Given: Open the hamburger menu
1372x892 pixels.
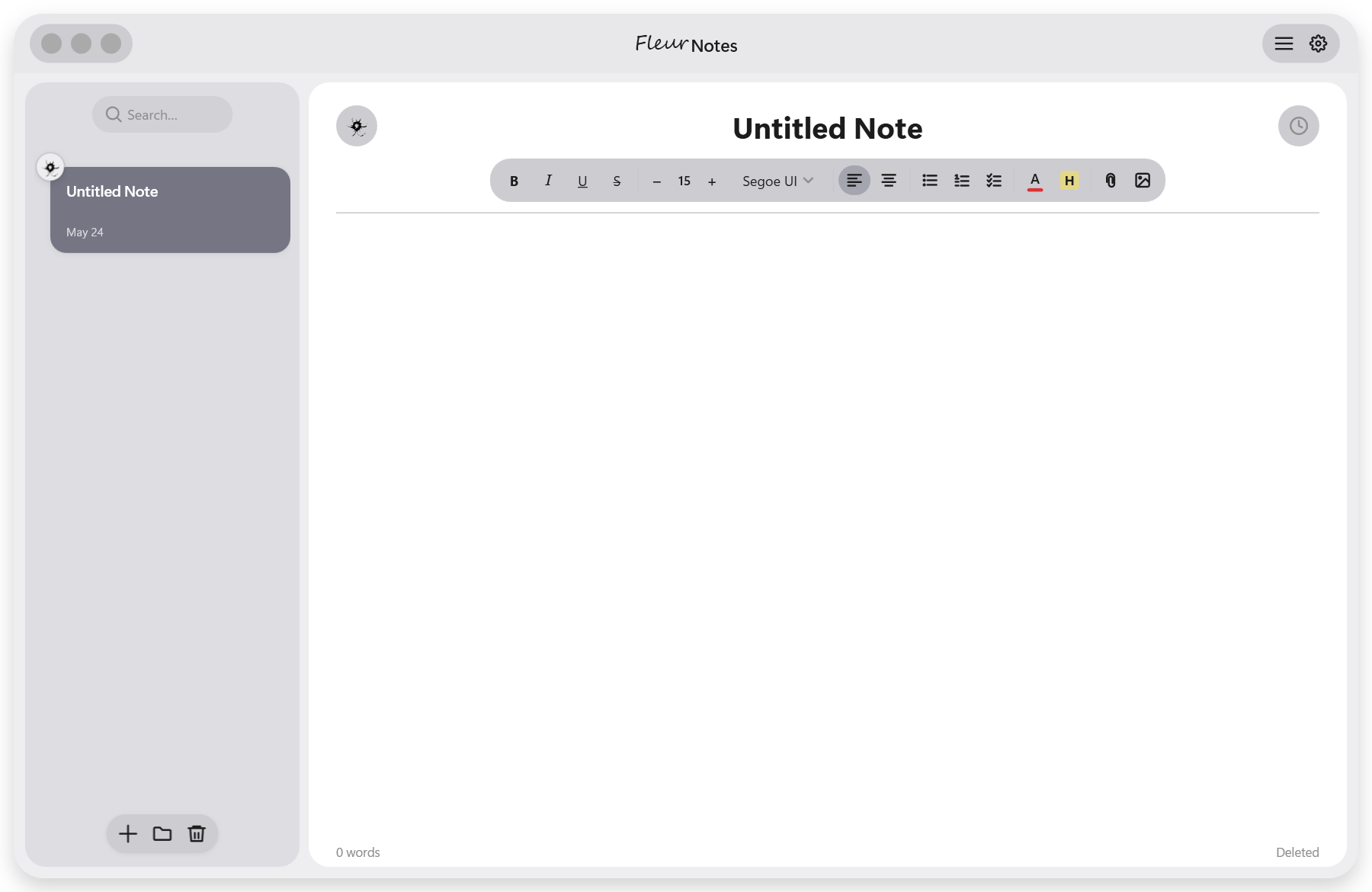Looking at the screenshot, I should [1284, 43].
